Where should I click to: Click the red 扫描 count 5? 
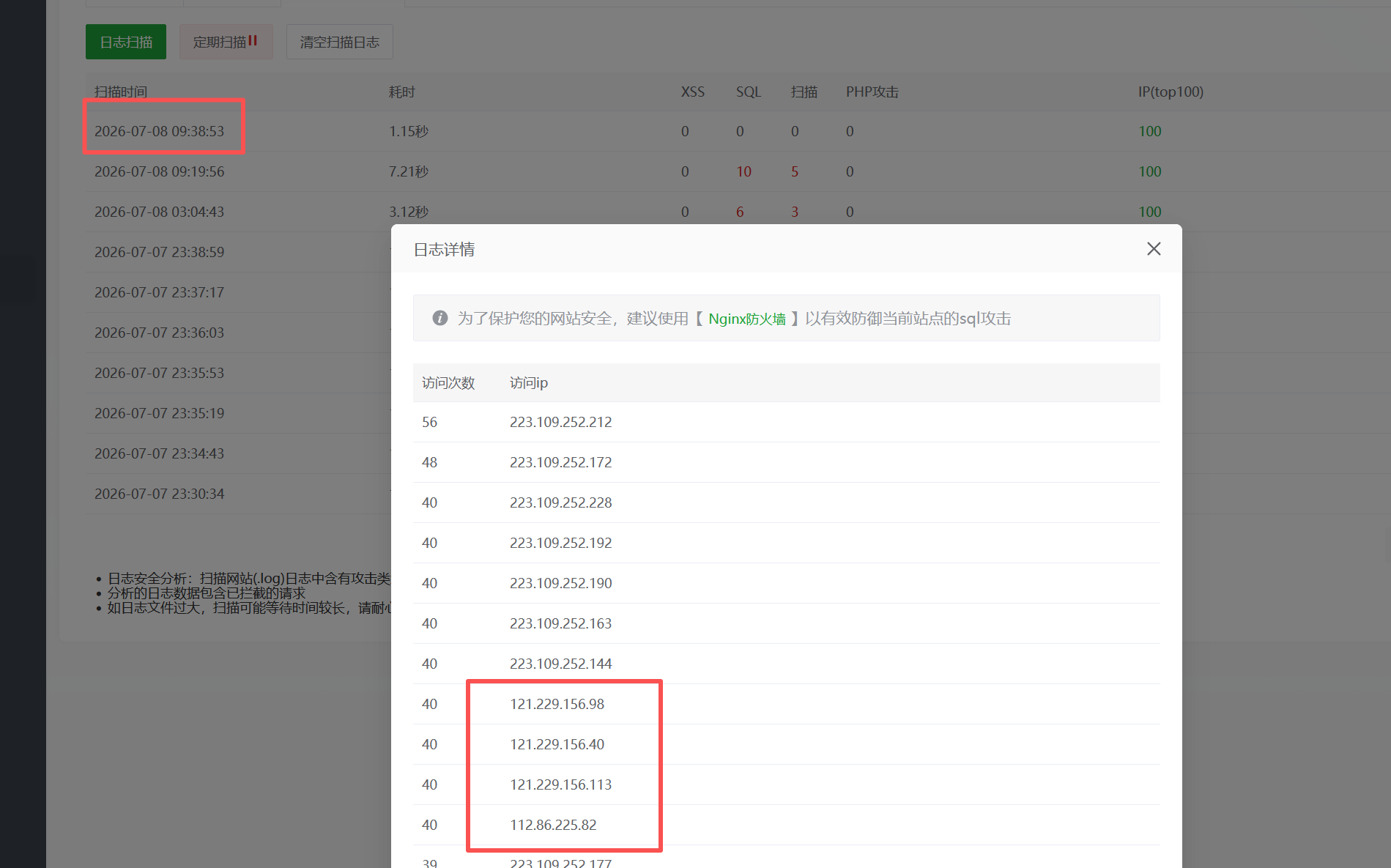tap(795, 171)
